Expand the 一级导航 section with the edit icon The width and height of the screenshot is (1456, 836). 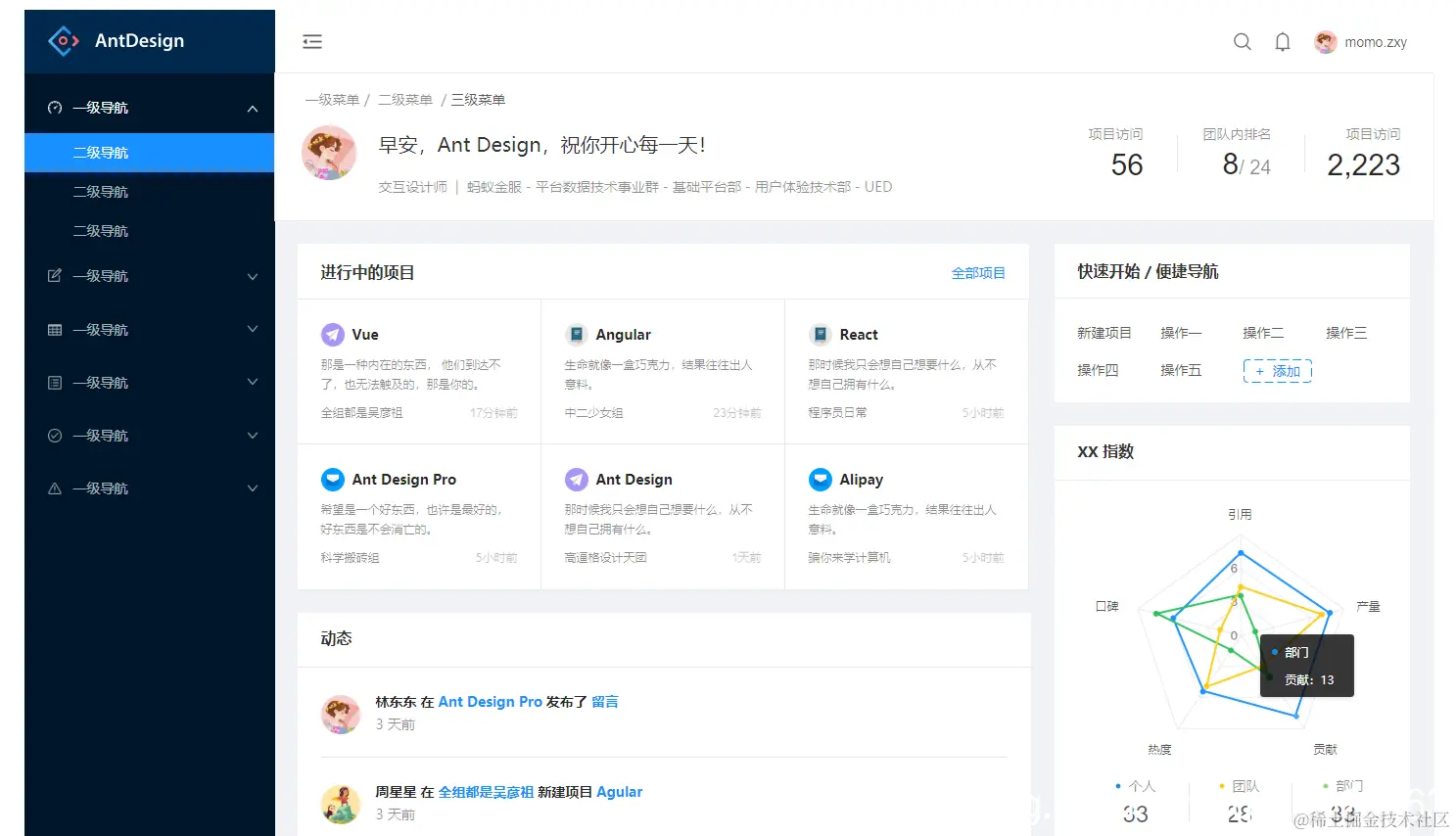tap(149, 275)
